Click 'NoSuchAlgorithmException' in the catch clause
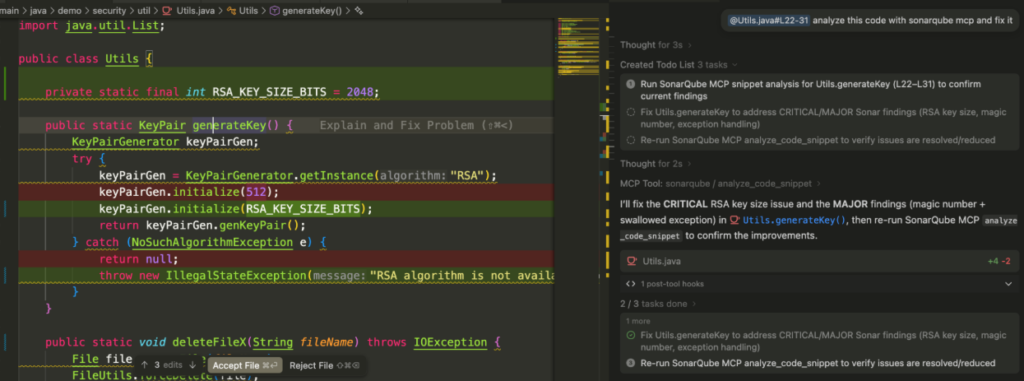The width and height of the screenshot is (1024, 381). click(x=212, y=242)
